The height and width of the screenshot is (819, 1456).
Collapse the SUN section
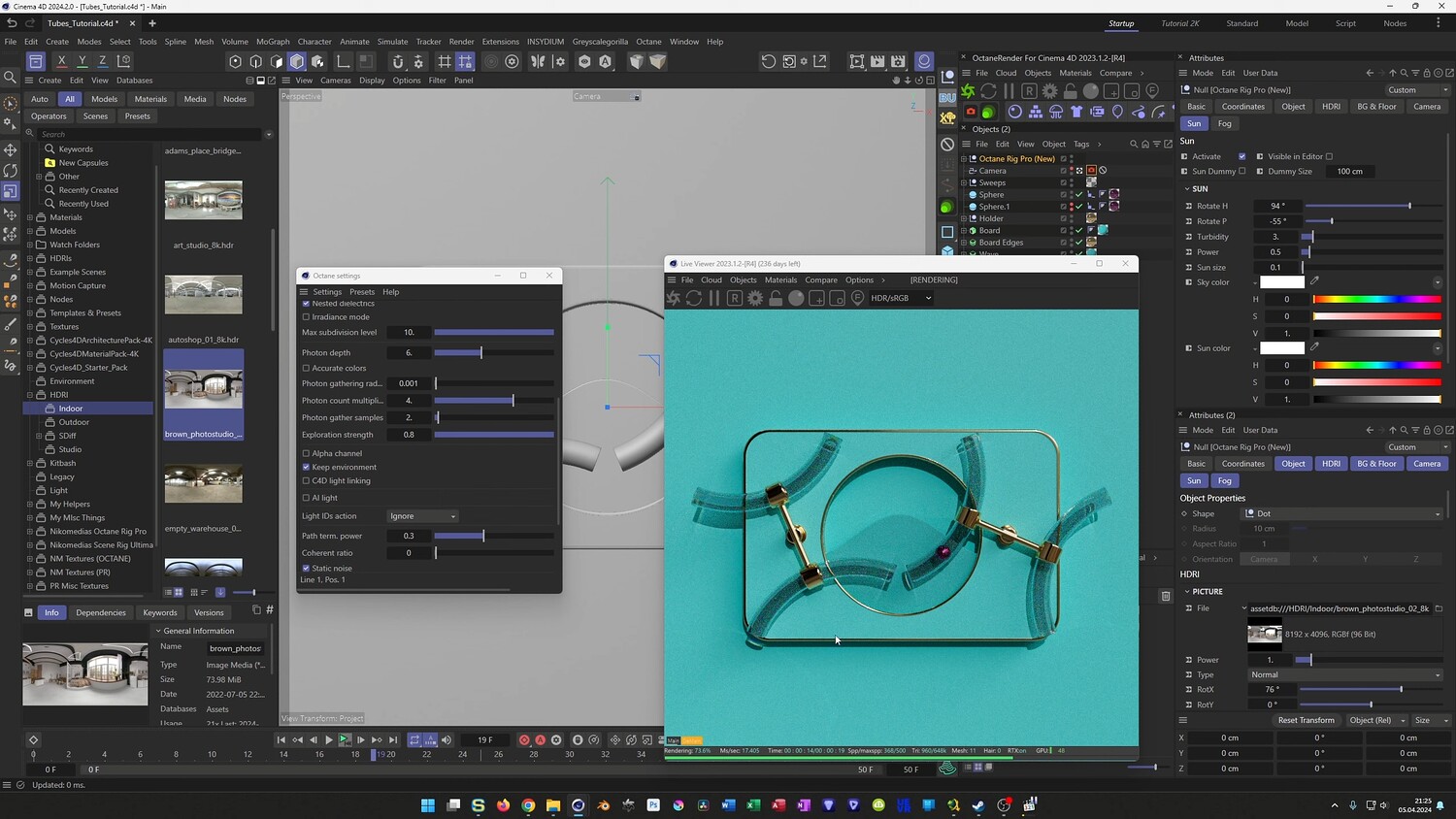click(x=1187, y=189)
